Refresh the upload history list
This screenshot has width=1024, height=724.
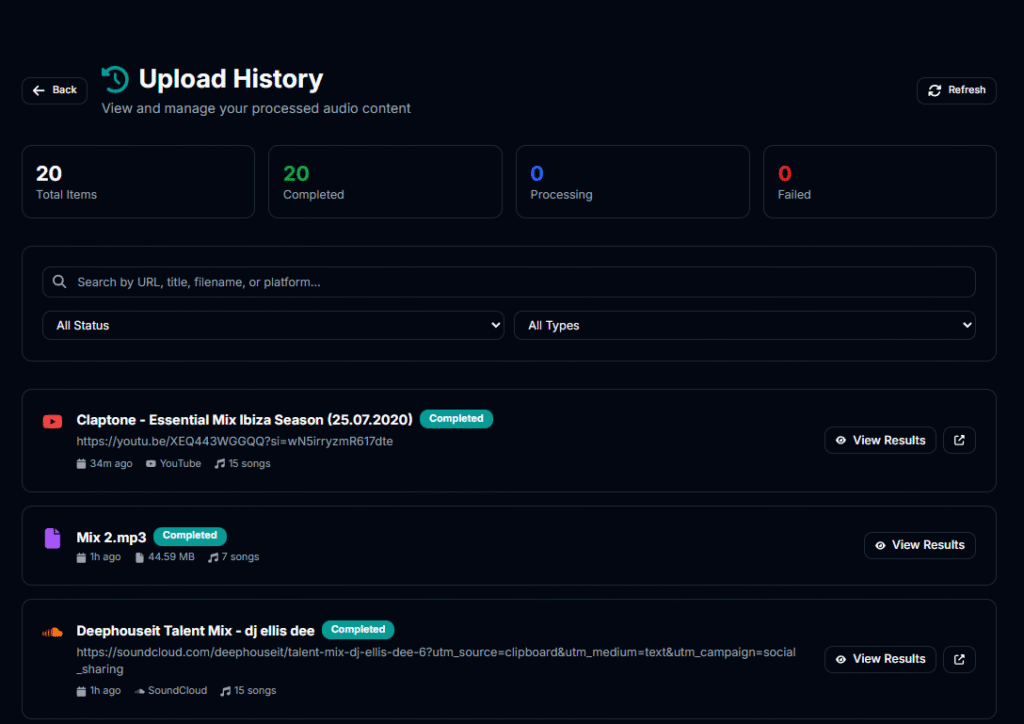[x=956, y=90]
